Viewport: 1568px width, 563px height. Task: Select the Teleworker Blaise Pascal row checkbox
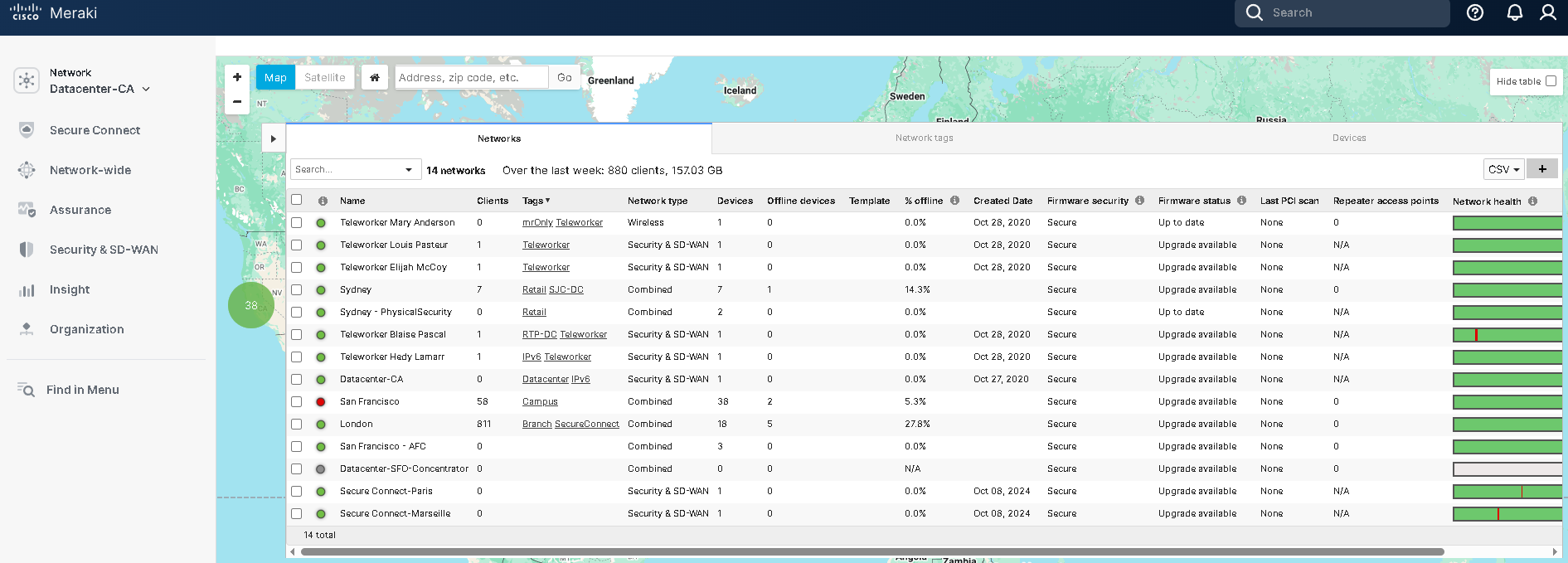[x=297, y=334]
